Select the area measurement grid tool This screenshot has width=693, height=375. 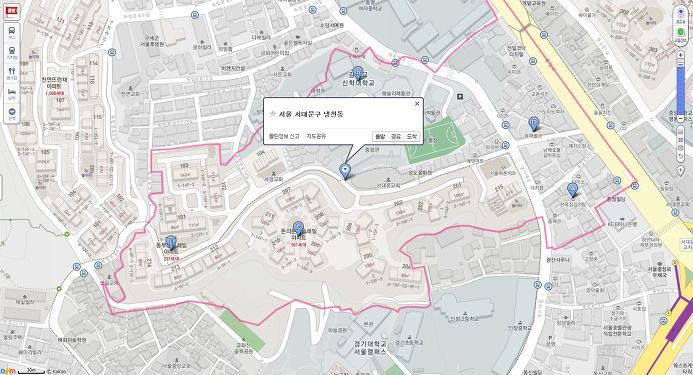pyautogui.click(x=681, y=140)
